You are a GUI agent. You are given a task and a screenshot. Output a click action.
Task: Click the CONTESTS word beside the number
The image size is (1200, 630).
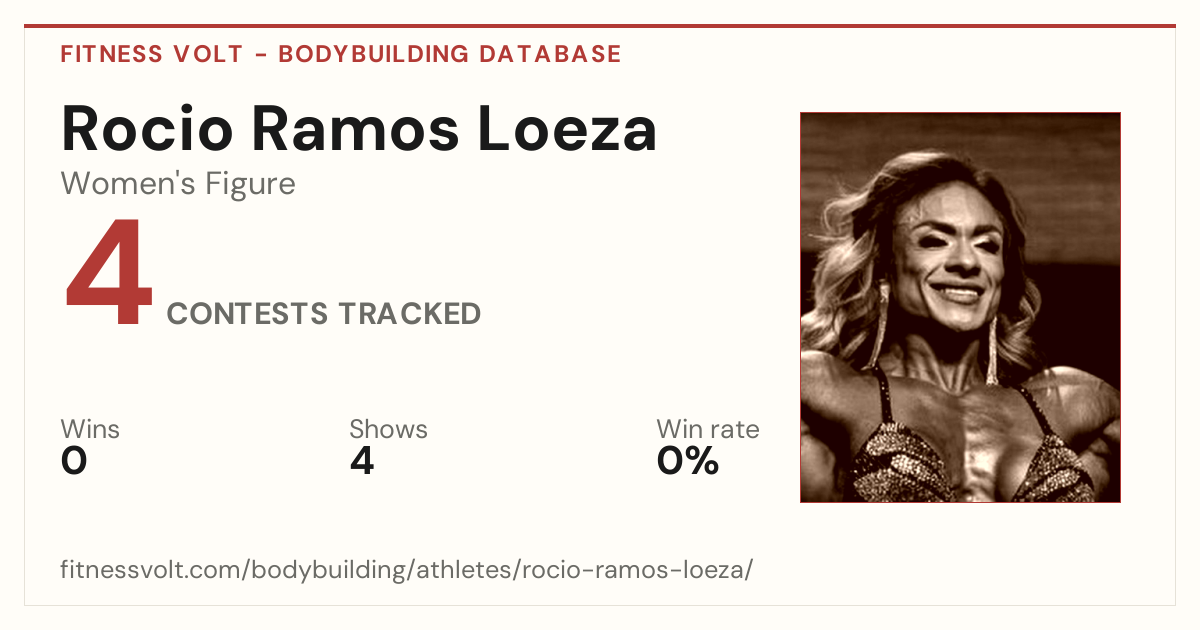point(248,314)
